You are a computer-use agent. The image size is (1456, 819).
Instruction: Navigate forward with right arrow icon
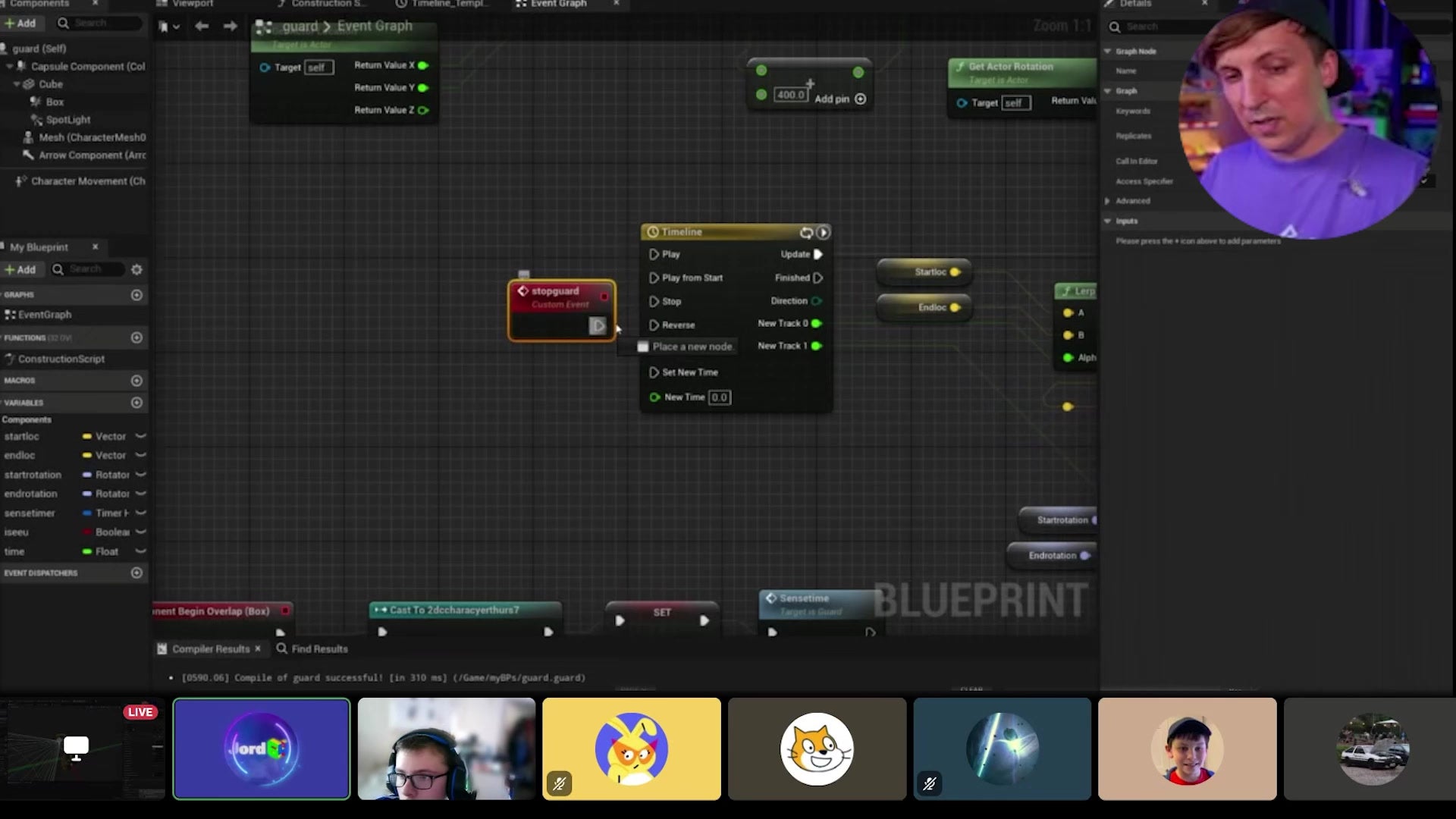pyautogui.click(x=231, y=26)
